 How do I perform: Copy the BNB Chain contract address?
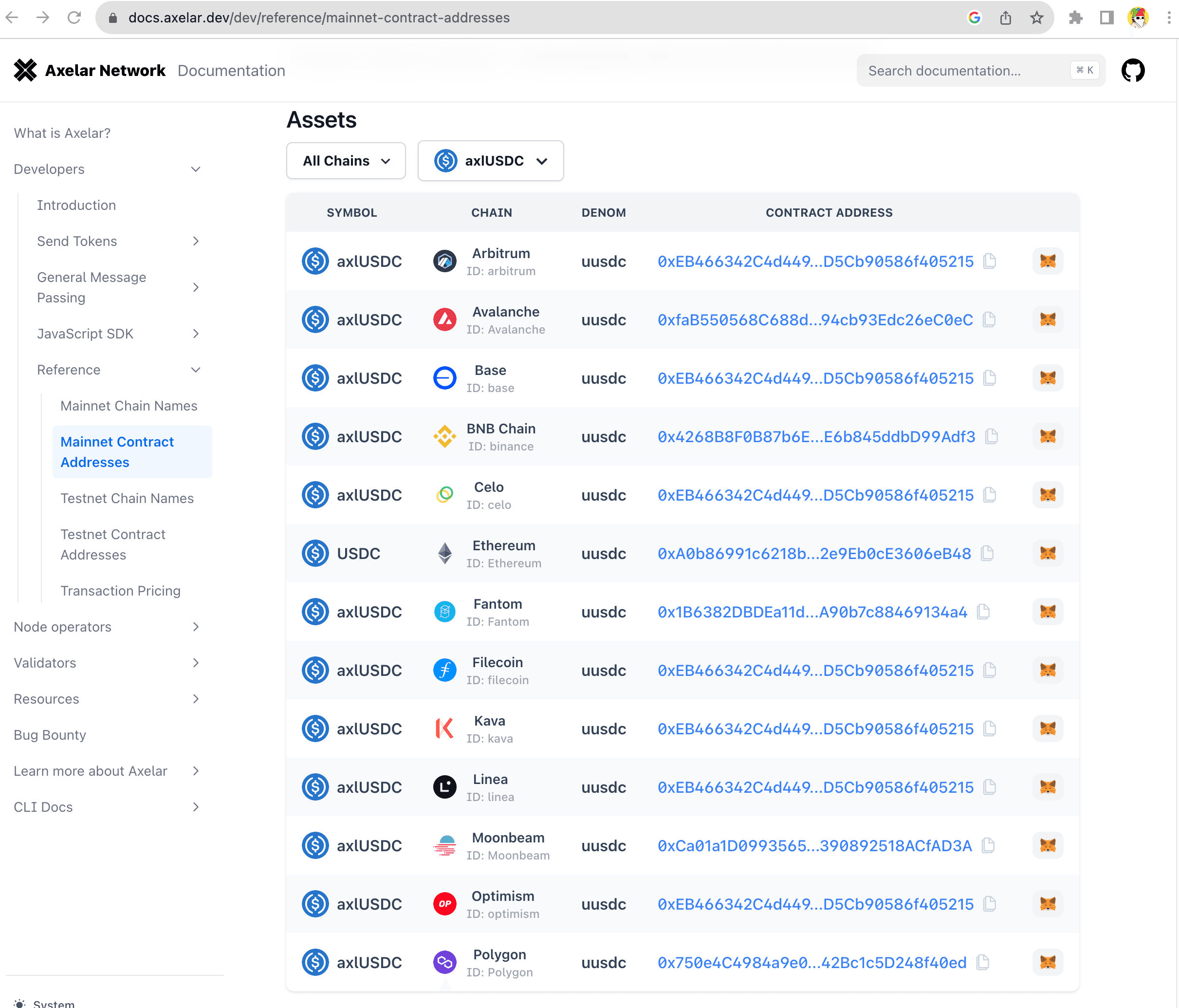991,436
